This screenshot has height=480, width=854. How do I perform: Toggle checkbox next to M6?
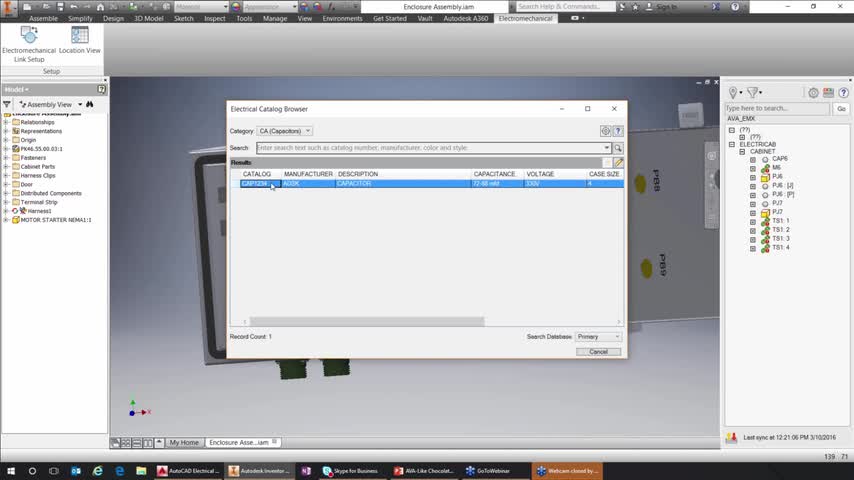[753, 168]
